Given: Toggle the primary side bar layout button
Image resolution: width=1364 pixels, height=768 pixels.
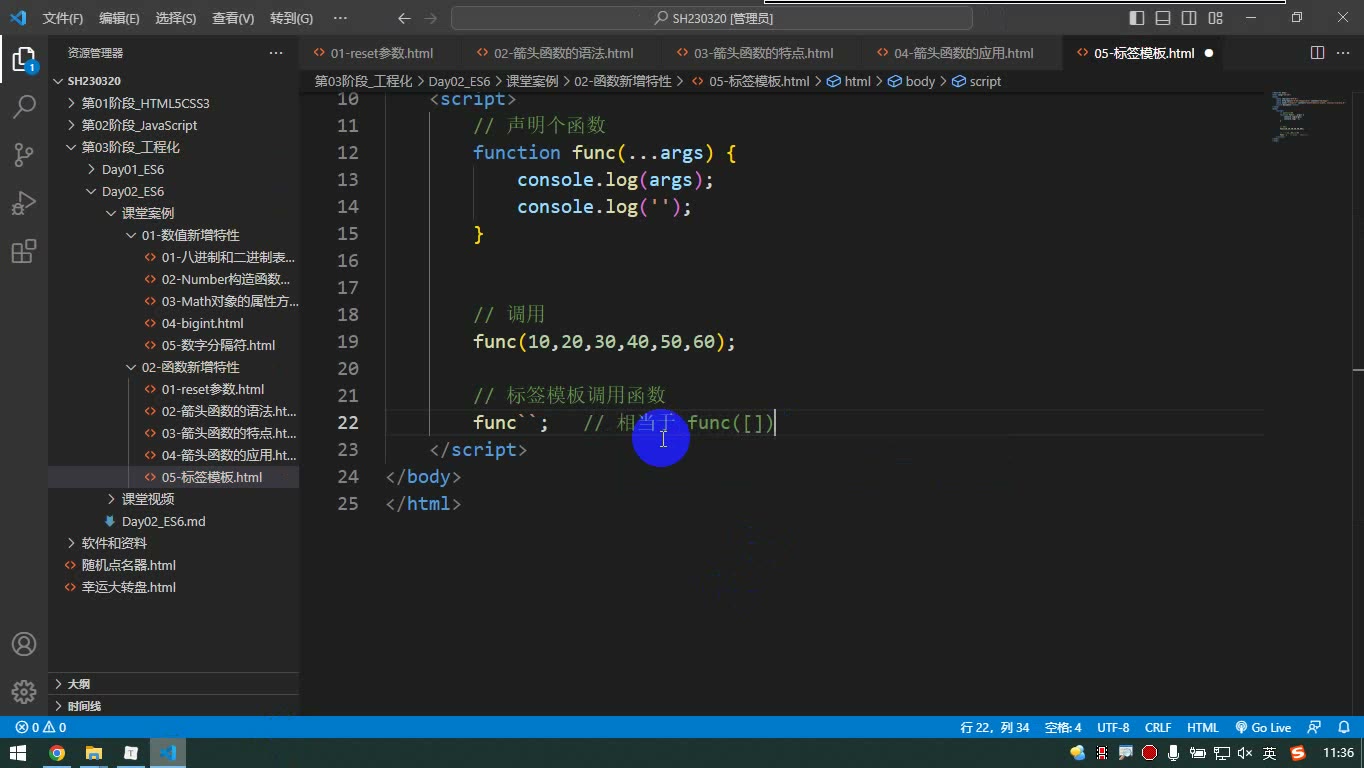Looking at the screenshot, I should pos(1137,18).
